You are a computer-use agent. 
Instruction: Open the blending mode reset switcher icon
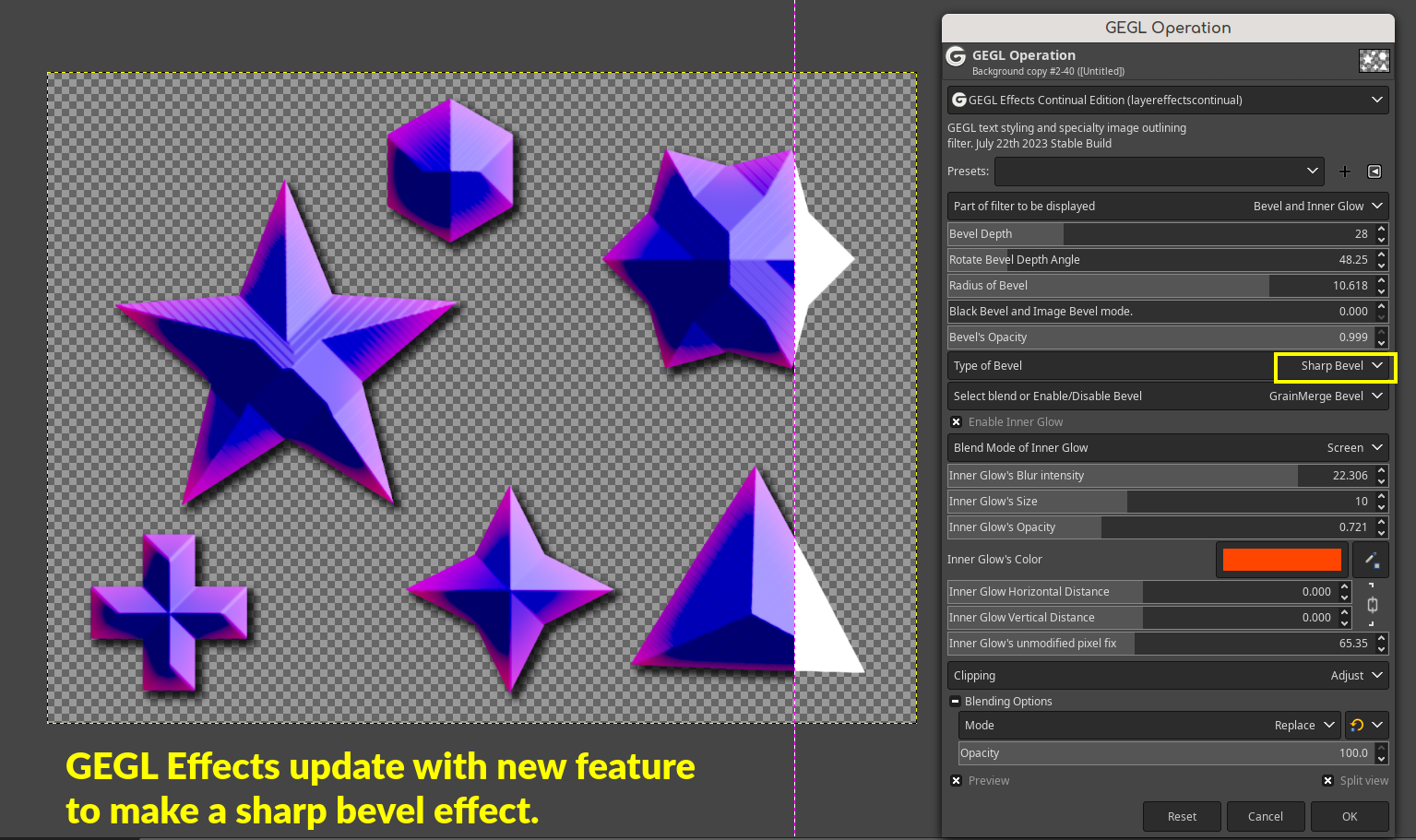click(x=1367, y=725)
